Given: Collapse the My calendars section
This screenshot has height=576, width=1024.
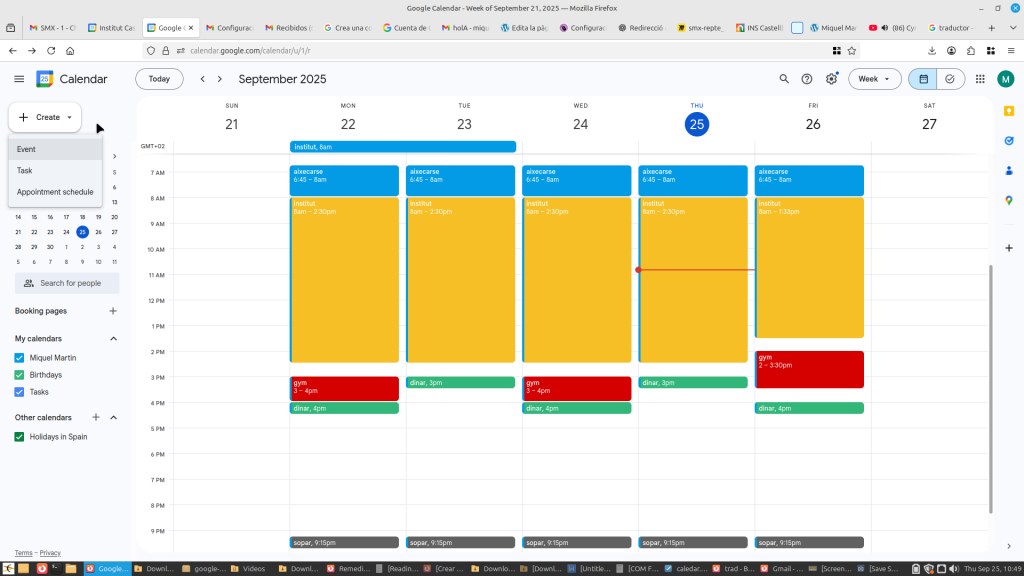Looking at the screenshot, I should tap(113, 339).
